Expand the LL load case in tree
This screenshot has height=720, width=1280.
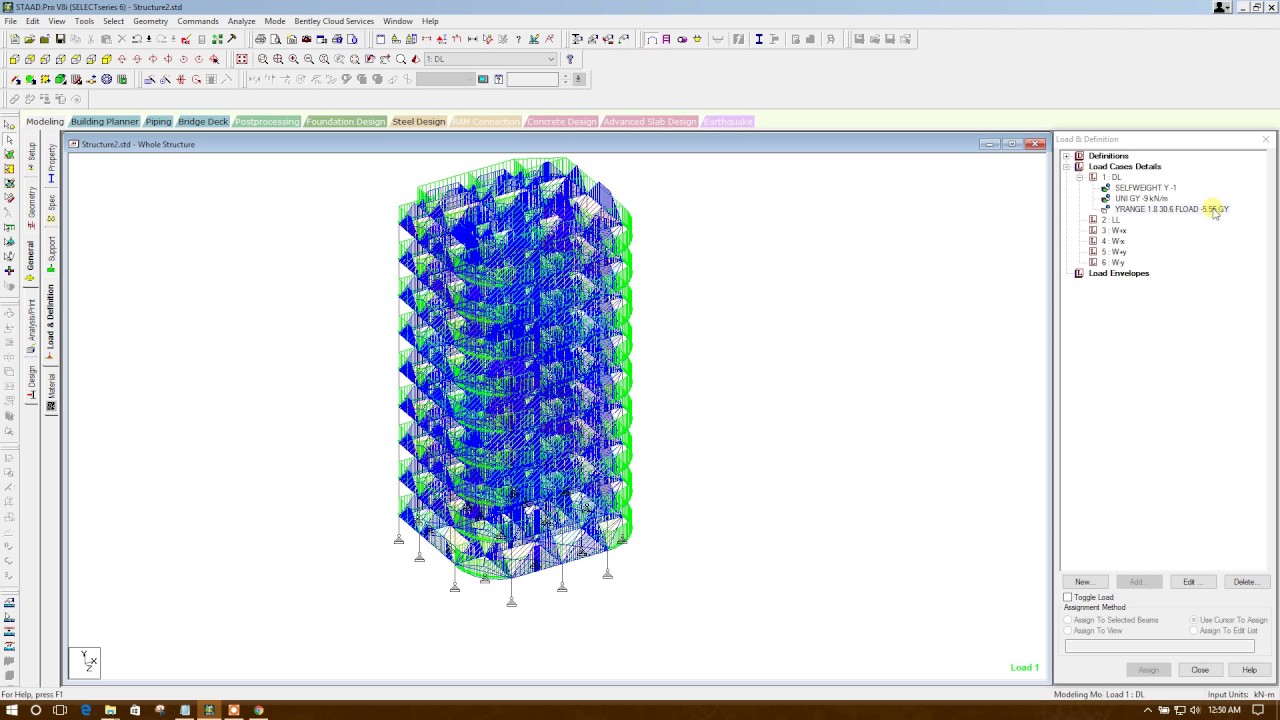(1093, 219)
